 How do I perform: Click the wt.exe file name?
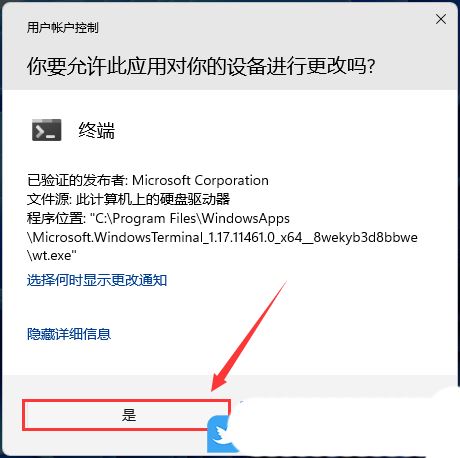[52, 256]
